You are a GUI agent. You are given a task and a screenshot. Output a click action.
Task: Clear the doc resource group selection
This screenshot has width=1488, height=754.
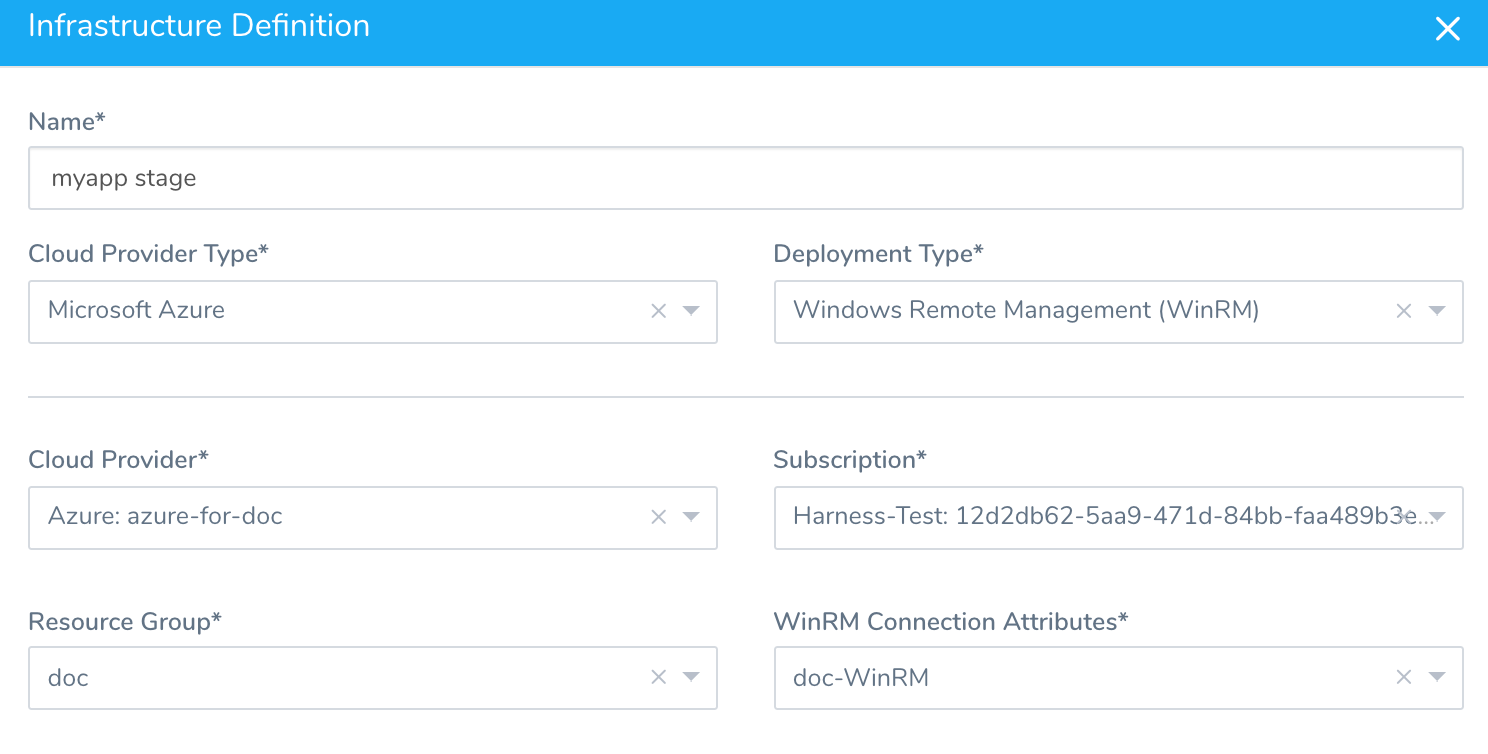pyautogui.click(x=658, y=677)
